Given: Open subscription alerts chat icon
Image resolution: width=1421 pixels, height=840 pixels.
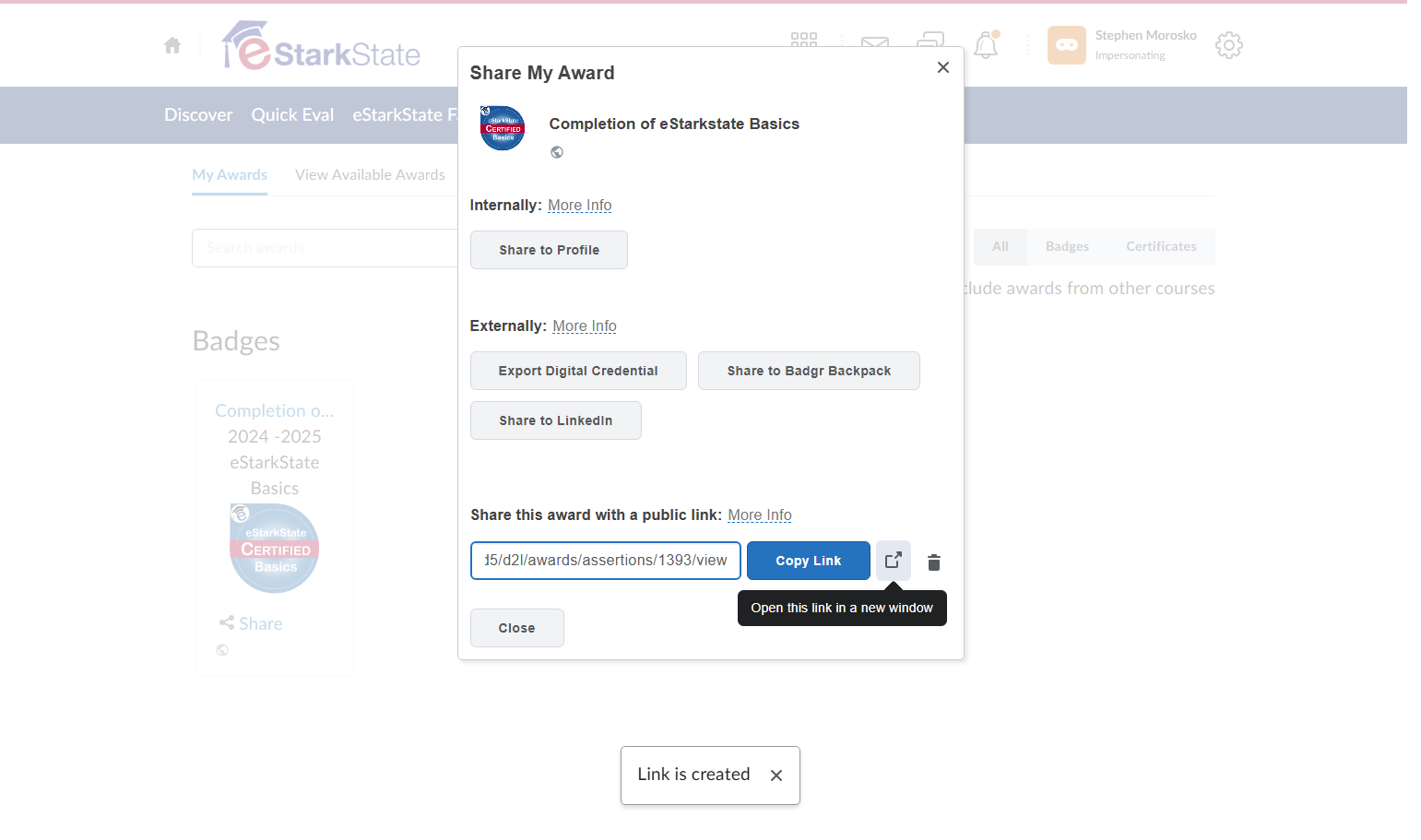Looking at the screenshot, I should [930, 40].
